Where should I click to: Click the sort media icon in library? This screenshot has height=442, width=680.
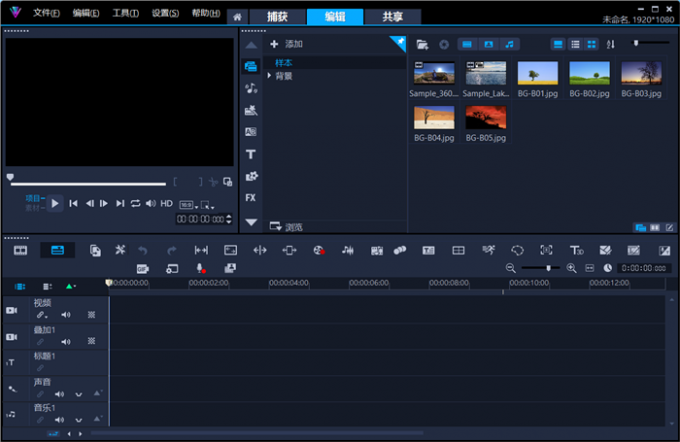click(610, 44)
